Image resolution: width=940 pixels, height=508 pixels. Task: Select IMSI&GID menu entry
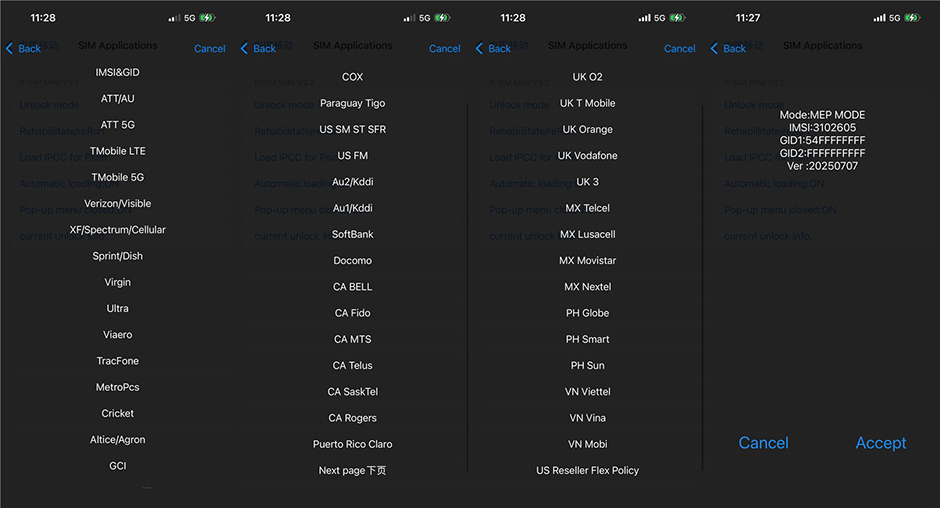[118, 73]
